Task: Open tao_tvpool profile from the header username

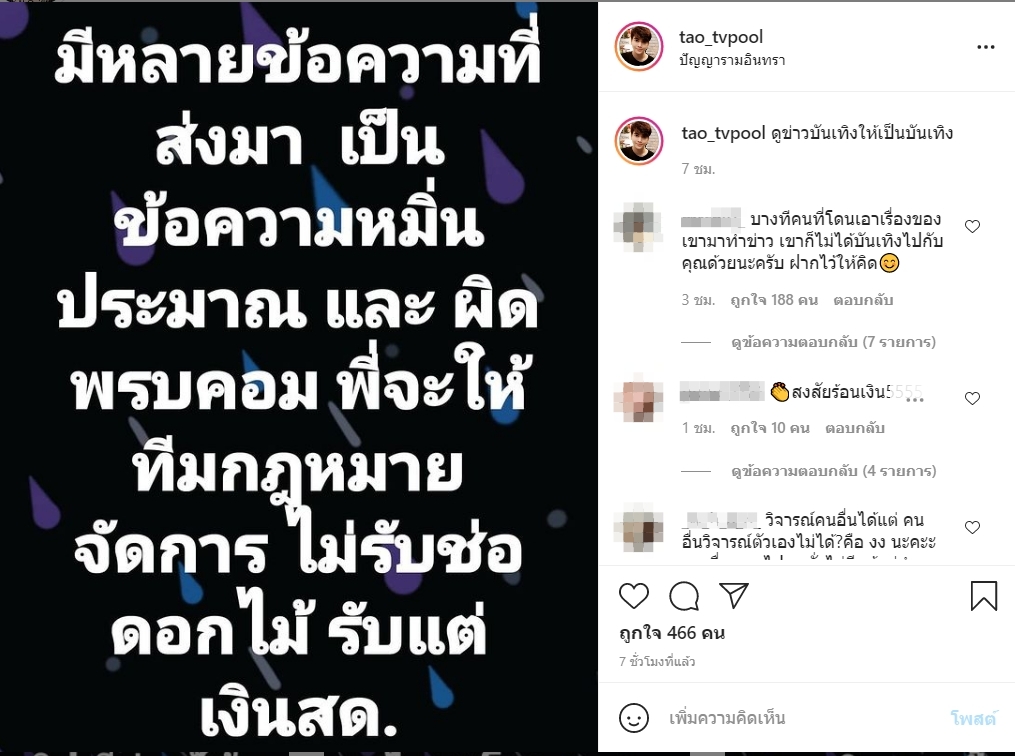Action: (x=721, y=37)
